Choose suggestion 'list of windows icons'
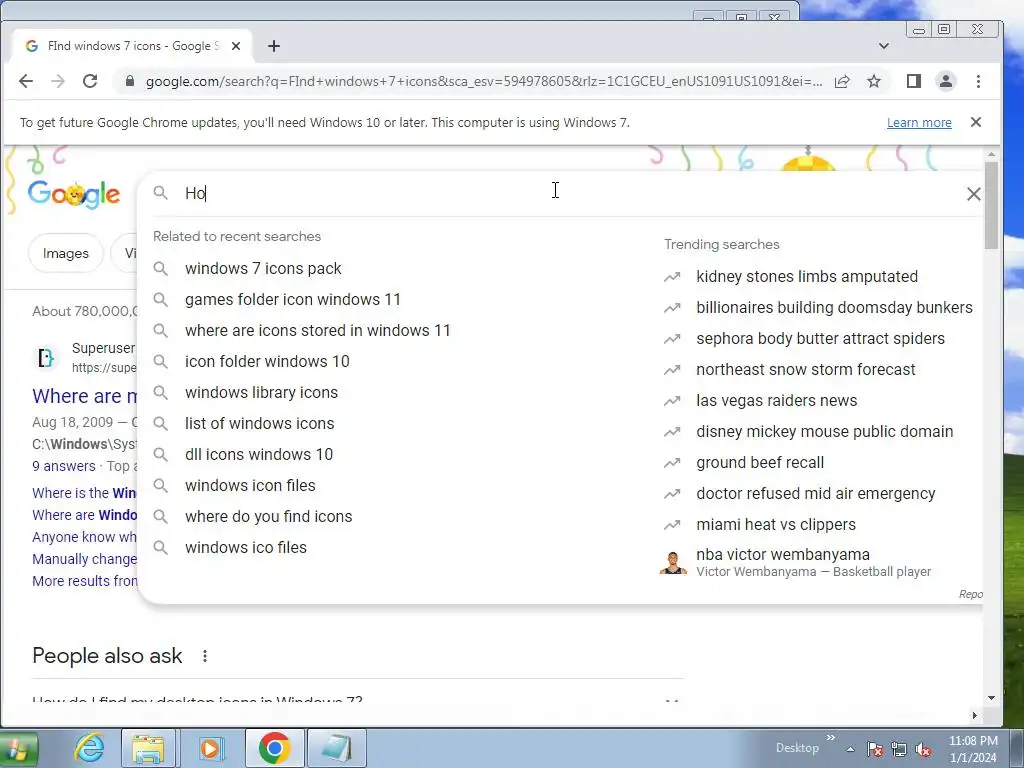 (x=259, y=424)
